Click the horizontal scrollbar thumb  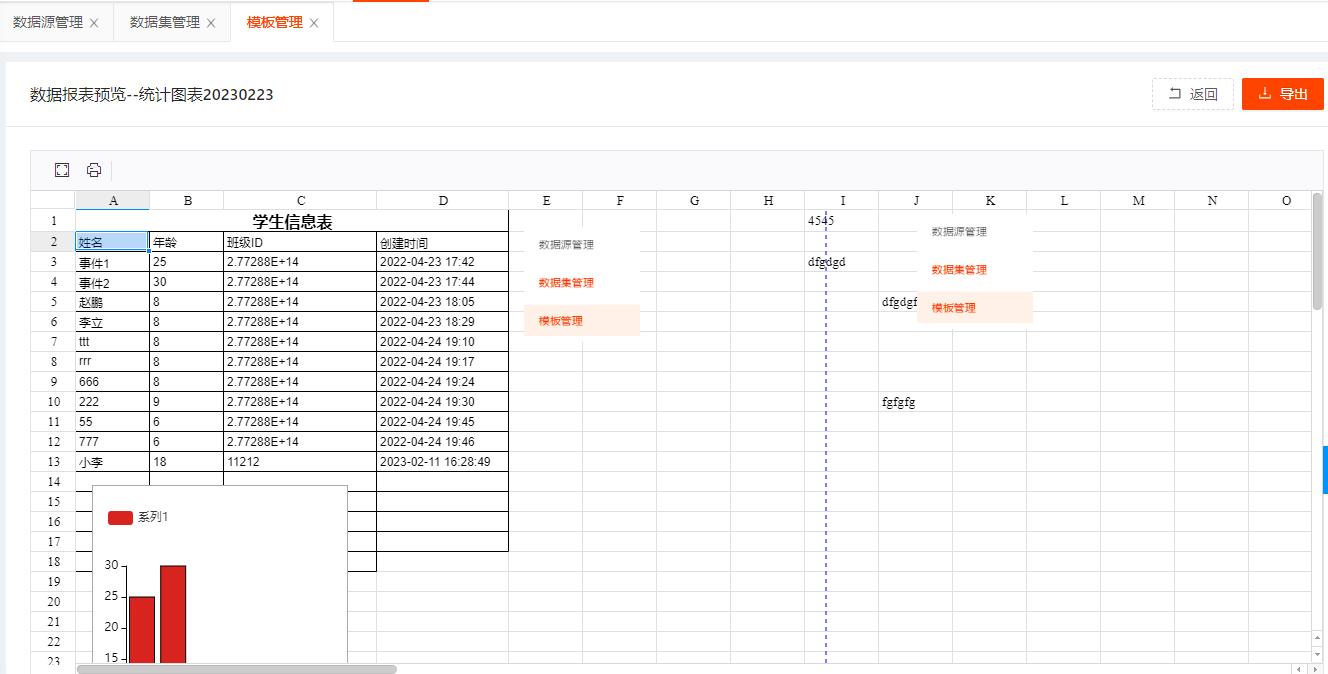pyautogui.click(x=236, y=669)
